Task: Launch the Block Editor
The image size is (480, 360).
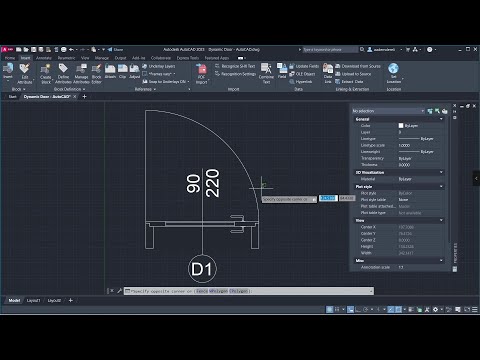Action: [96, 73]
